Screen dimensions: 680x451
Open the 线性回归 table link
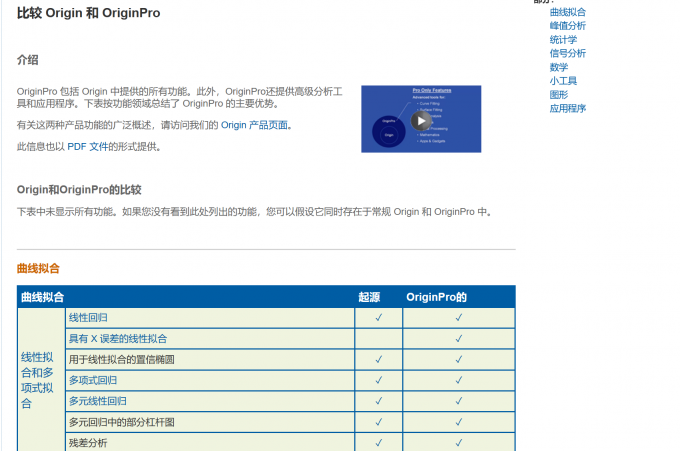[x=88, y=318]
